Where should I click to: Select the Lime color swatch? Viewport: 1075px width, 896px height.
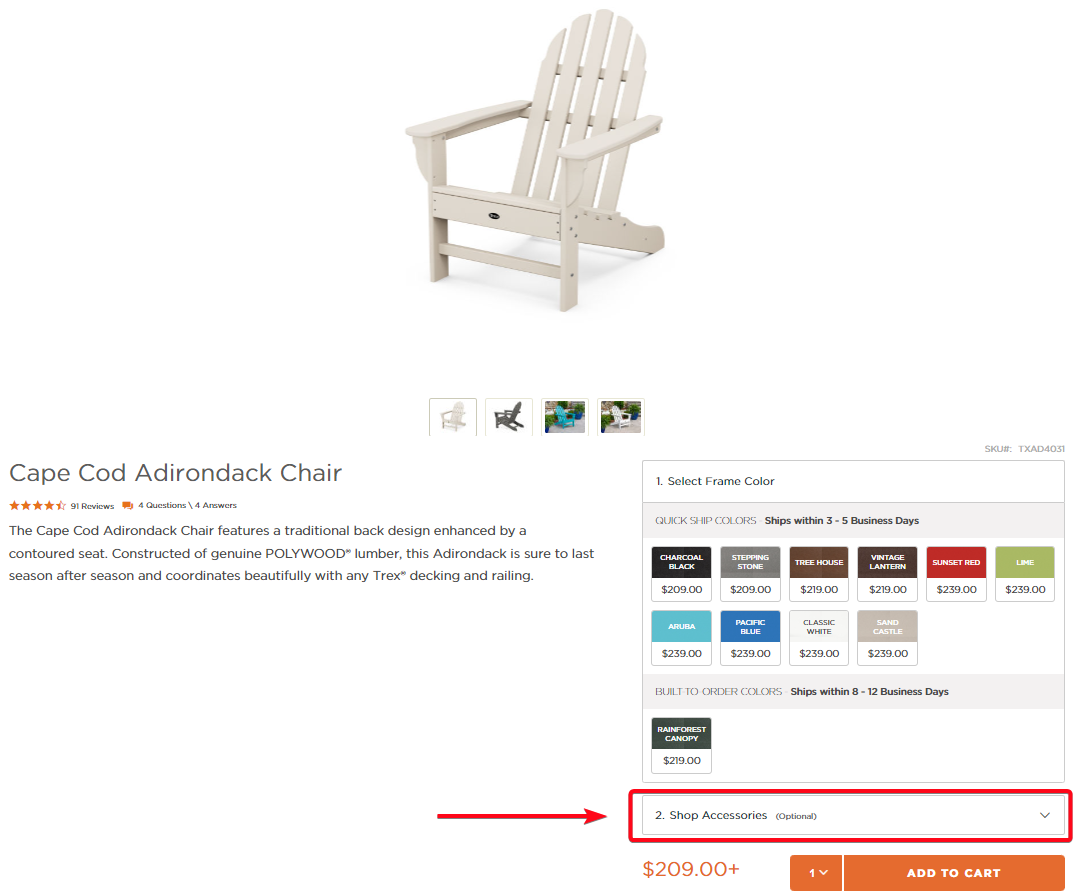coord(1024,563)
